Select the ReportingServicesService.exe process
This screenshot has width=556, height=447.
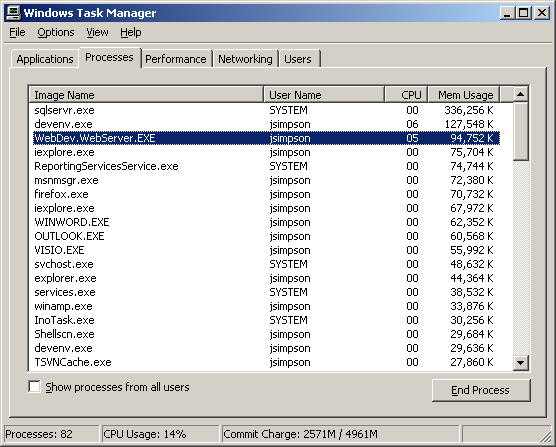[x=266, y=166]
